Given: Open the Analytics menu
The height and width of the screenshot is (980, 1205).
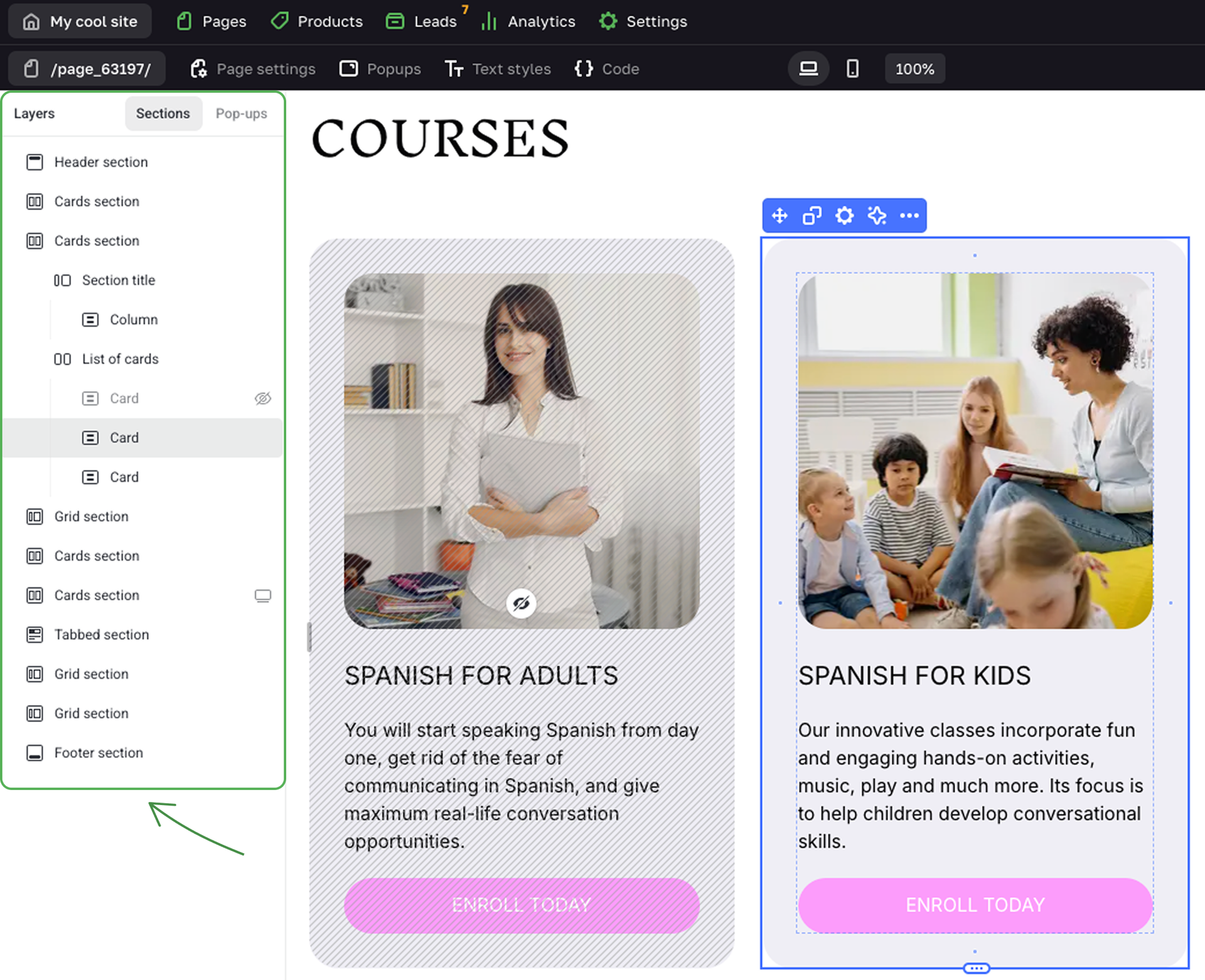Looking at the screenshot, I should click(528, 21).
